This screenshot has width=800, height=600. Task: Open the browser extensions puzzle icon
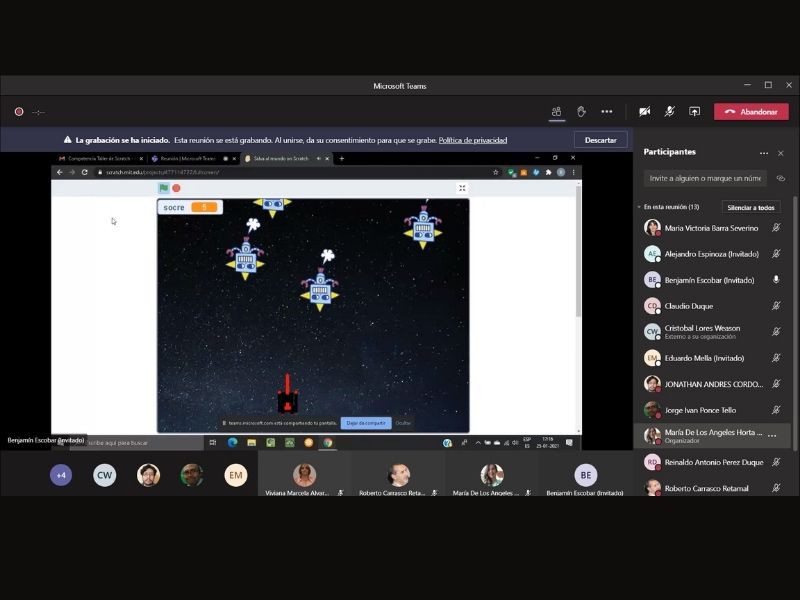pyautogui.click(x=548, y=172)
